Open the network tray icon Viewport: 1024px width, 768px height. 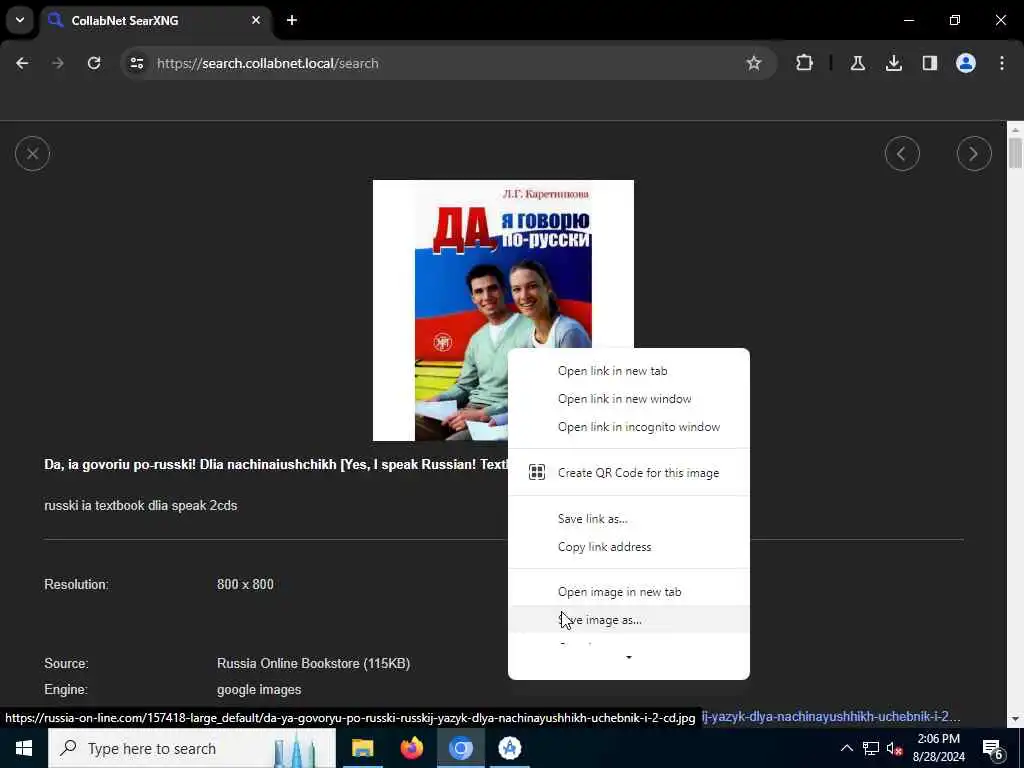point(871,748)
